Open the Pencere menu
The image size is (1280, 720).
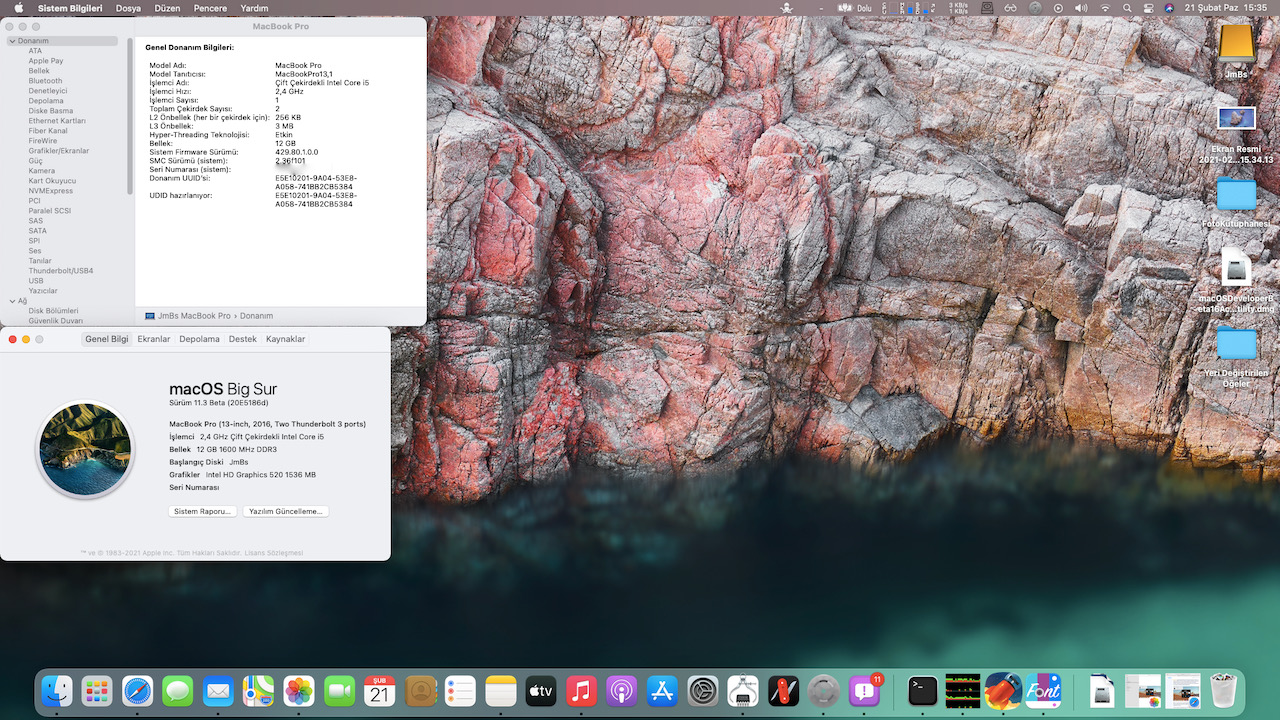pos(210,8)
